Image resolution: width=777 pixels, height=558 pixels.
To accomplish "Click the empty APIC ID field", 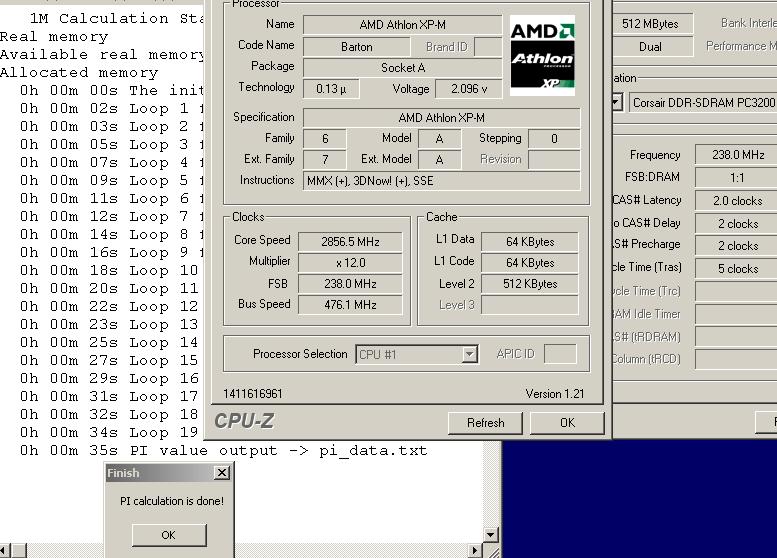I will tap(560, 354).
